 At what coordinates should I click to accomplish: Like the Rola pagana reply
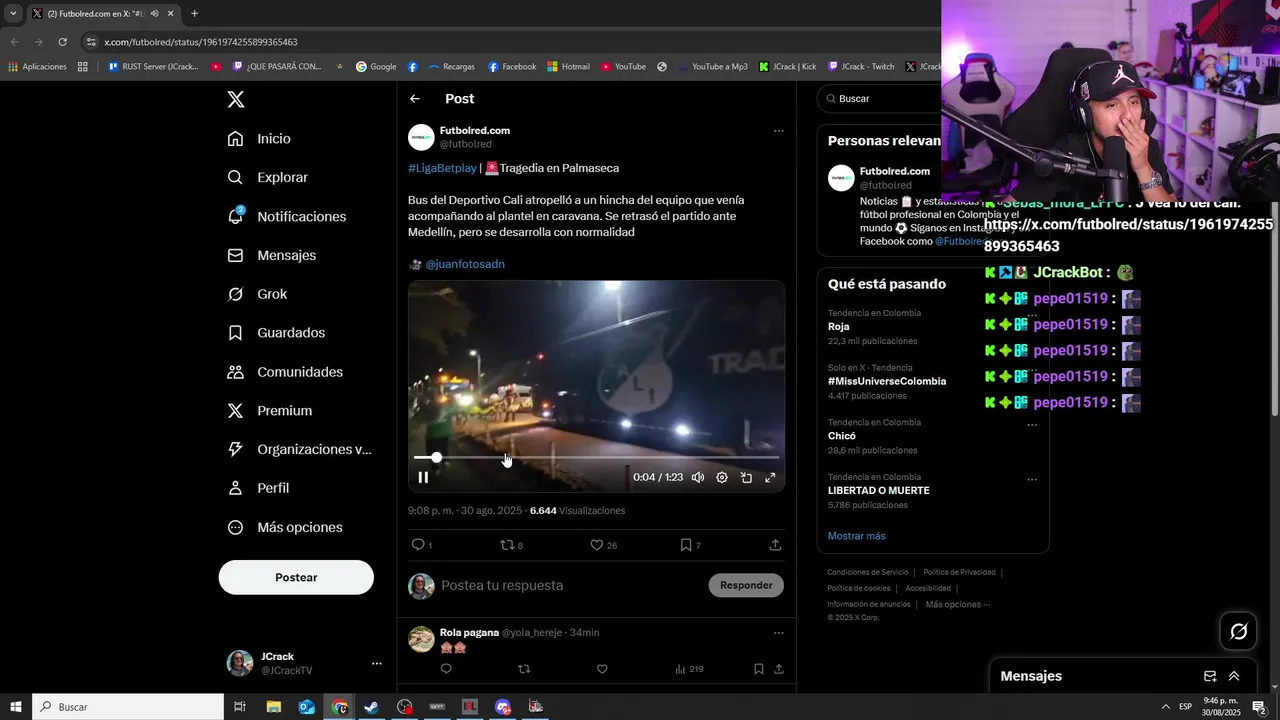click(x=602, y=669)
